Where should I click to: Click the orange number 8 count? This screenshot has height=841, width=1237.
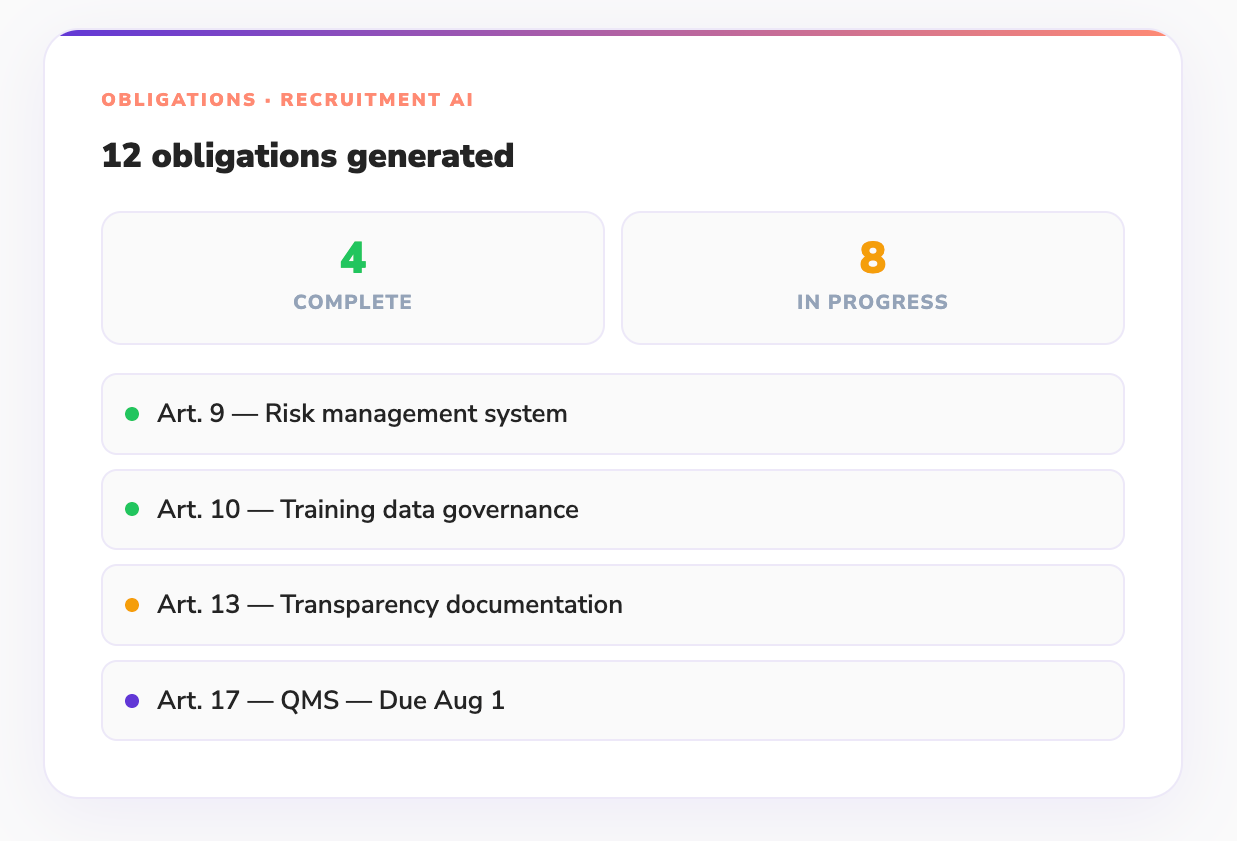[873, 259]
